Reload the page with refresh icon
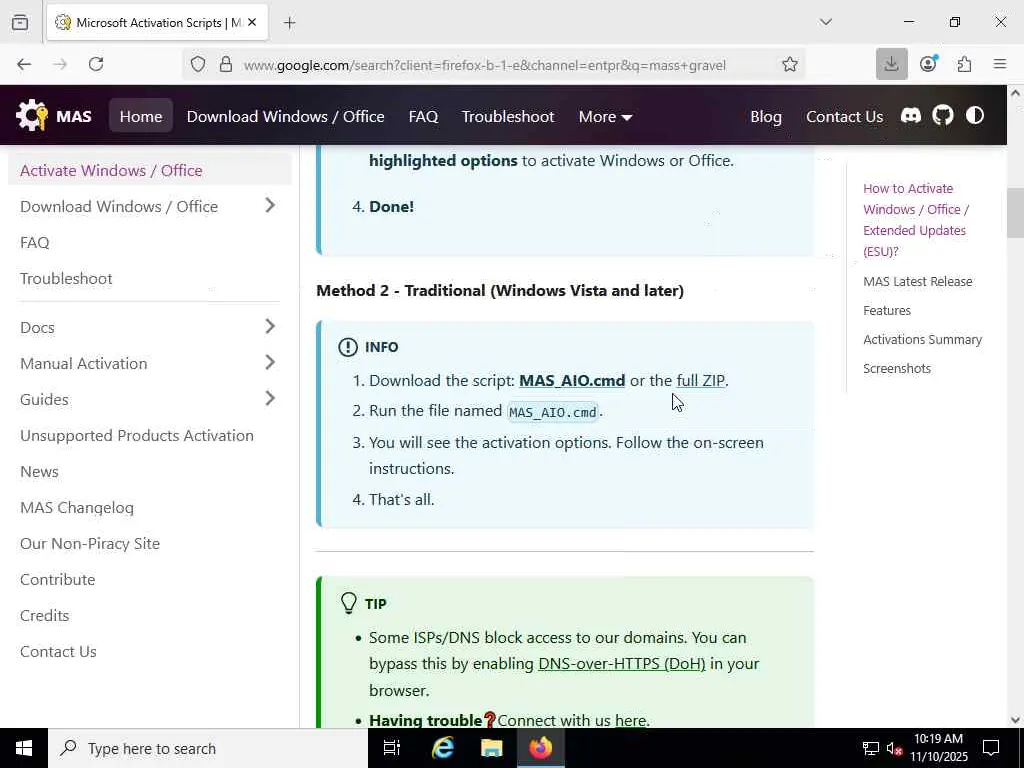The height and width of the screenshot is (768, 1024). click(96, 64)
